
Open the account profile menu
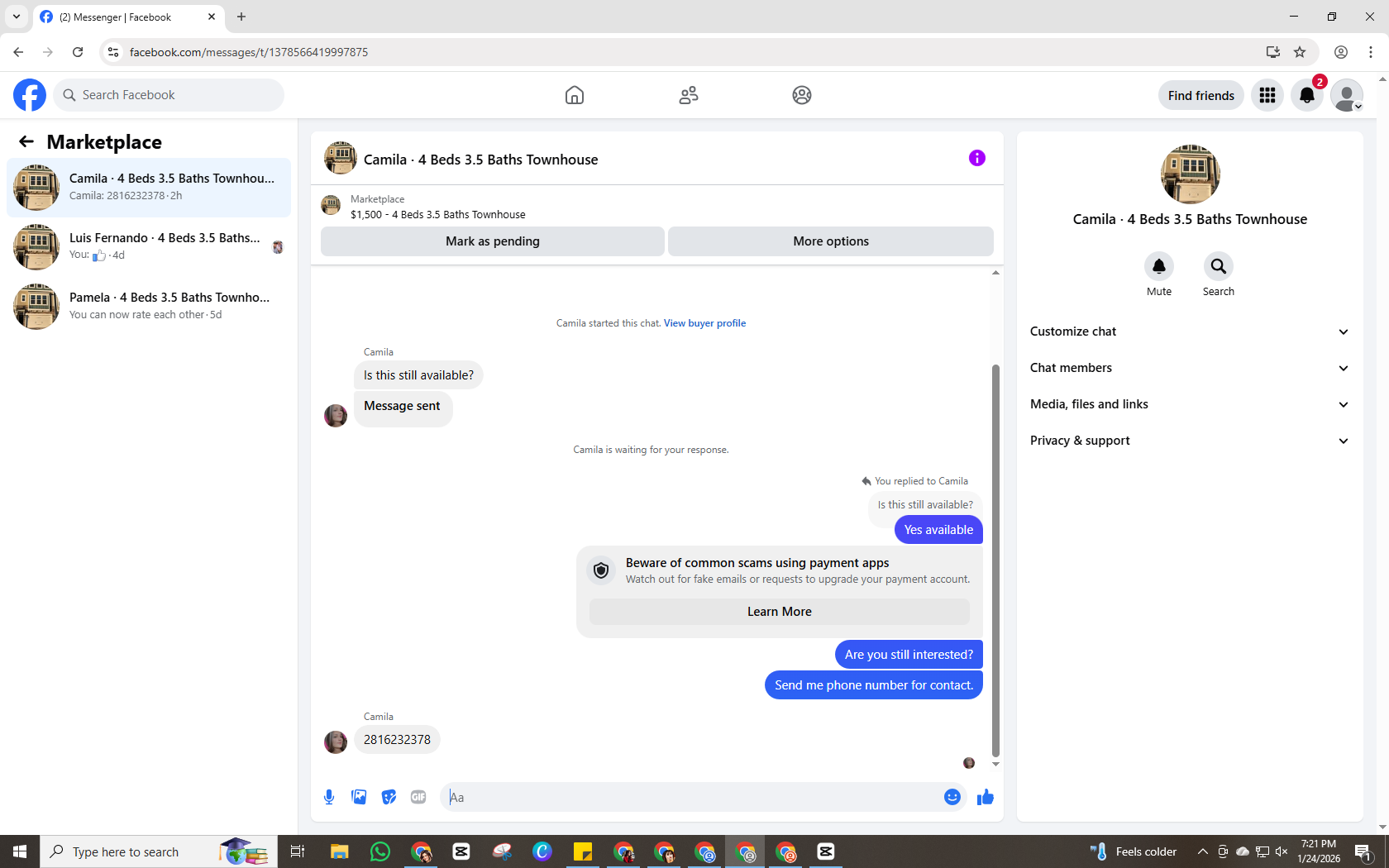click(x=1347, y=95)
